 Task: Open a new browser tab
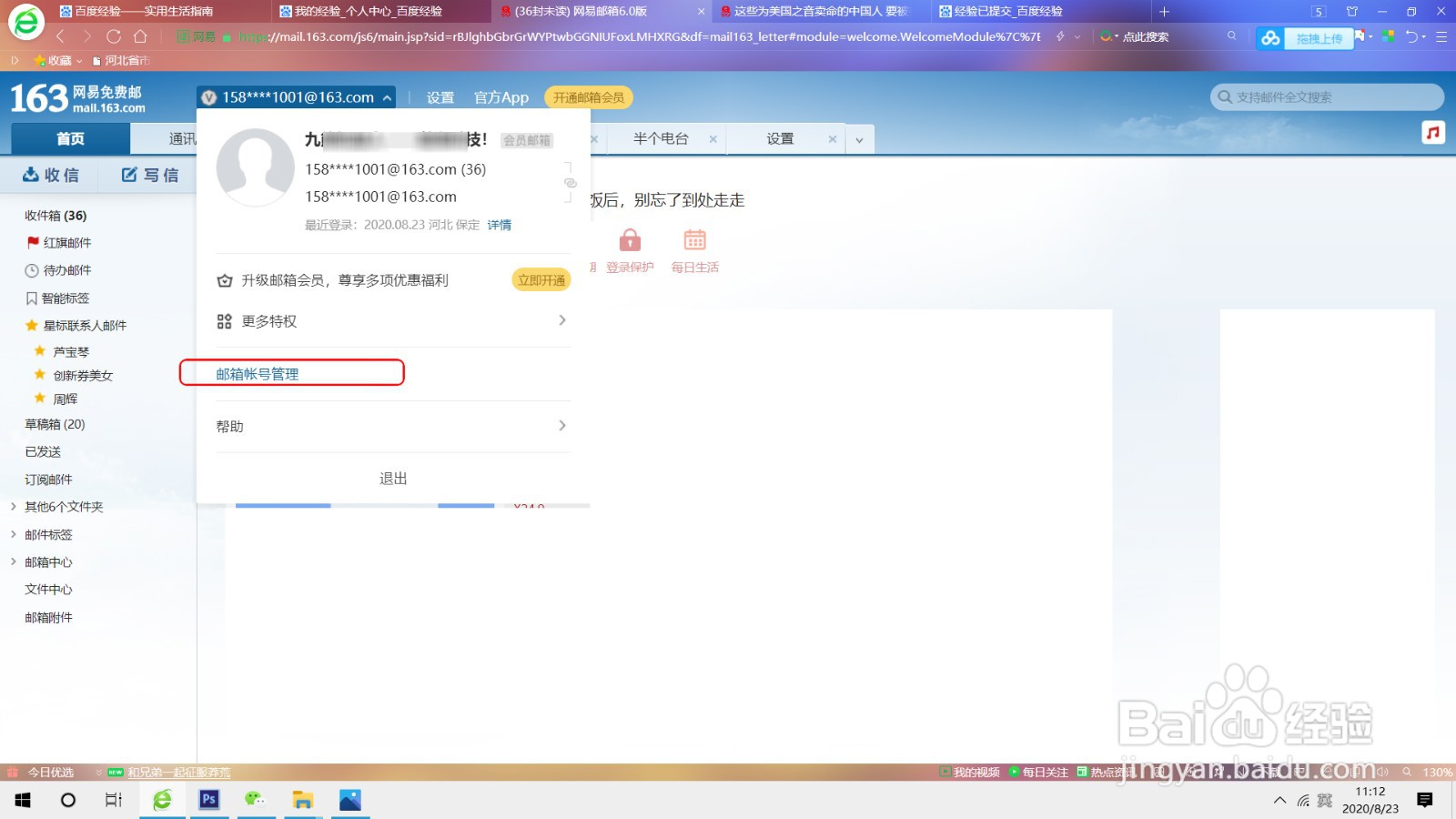(1164, 12)
